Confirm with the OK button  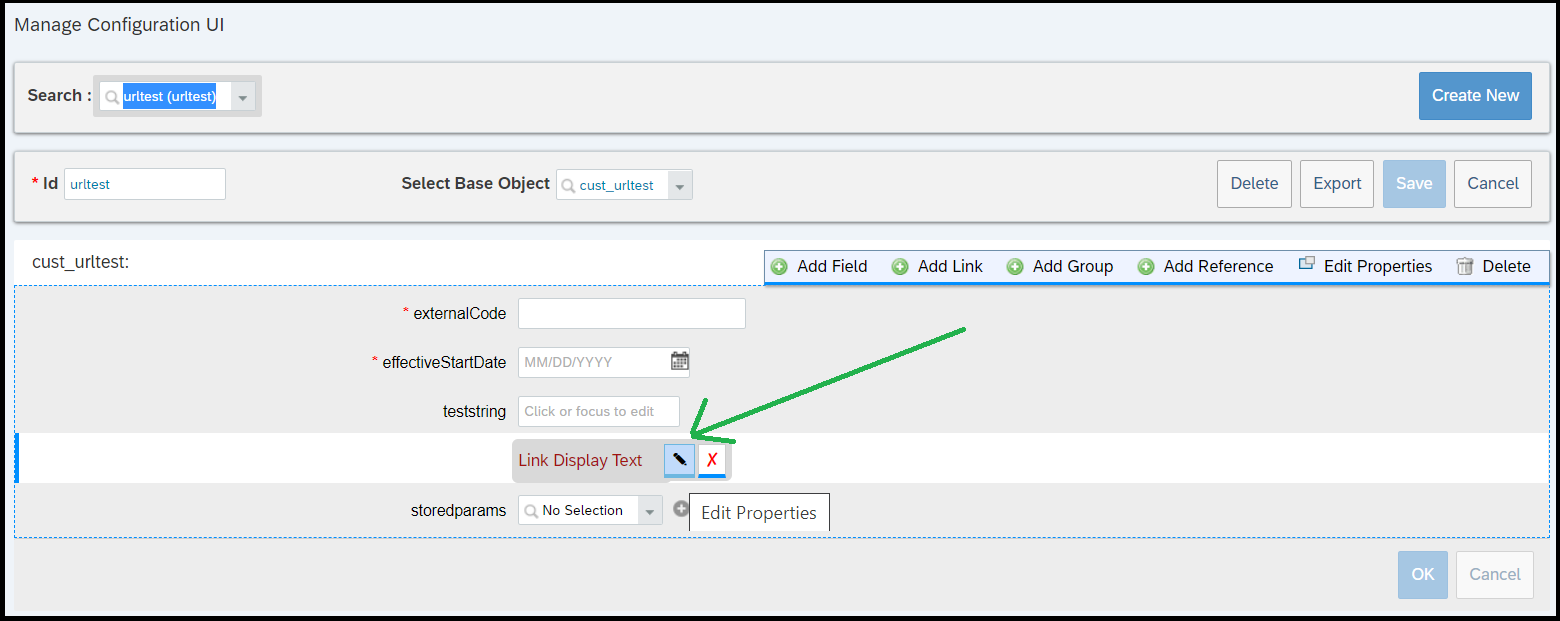[x=1422, y=575]
